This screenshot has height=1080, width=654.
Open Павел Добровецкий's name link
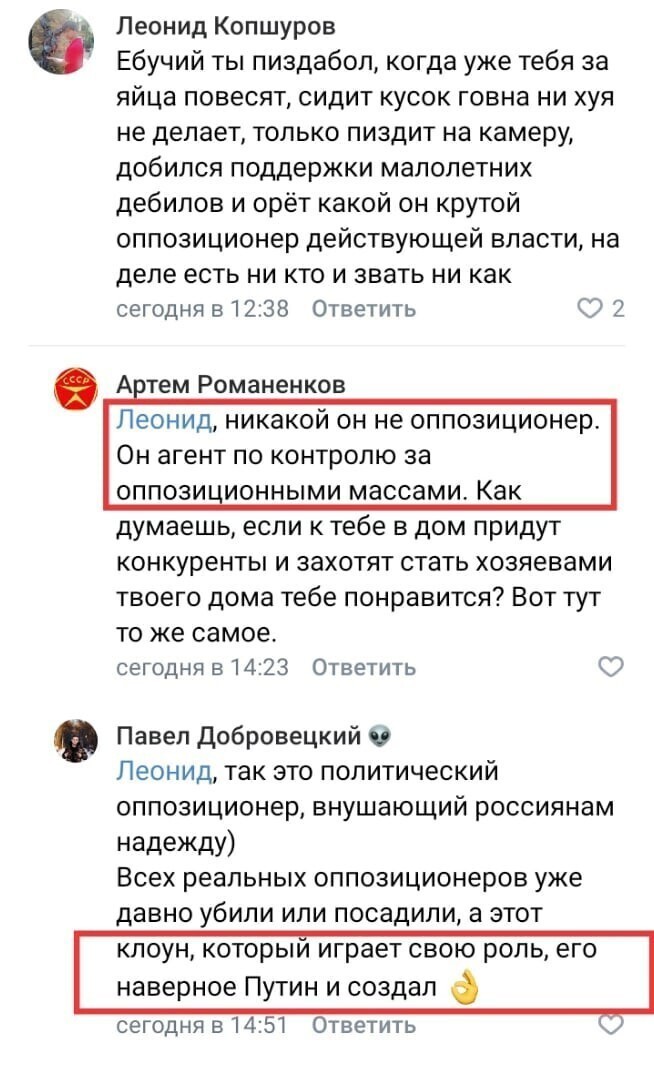(x=238, y=736)
